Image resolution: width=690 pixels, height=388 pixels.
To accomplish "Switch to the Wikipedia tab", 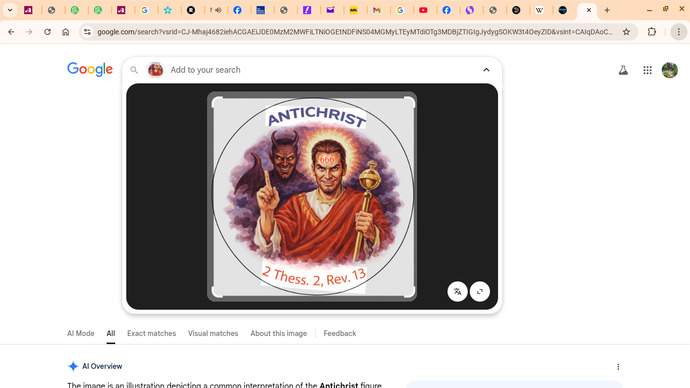I will [x=540, y=10].
